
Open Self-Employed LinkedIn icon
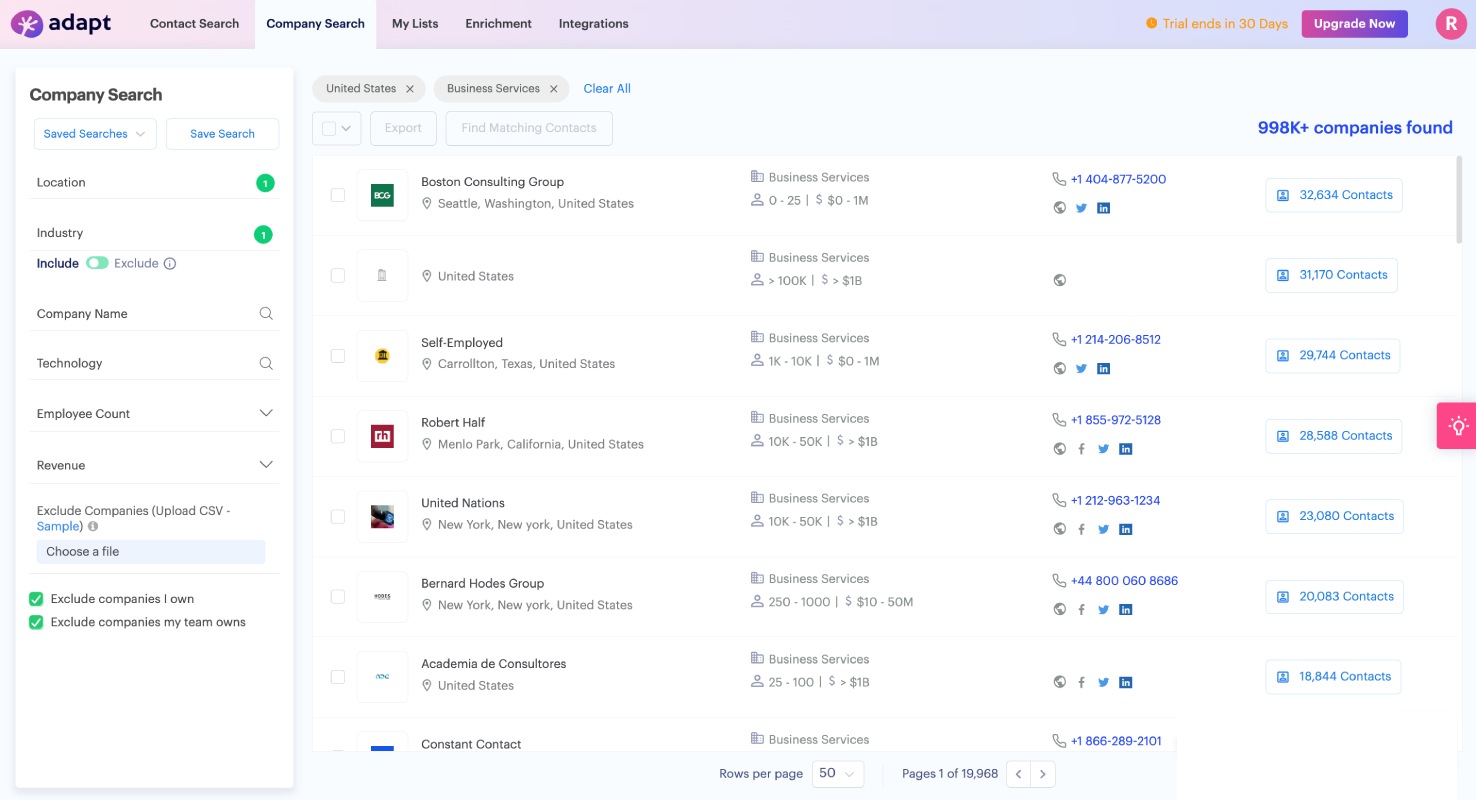click(1104, 369)
